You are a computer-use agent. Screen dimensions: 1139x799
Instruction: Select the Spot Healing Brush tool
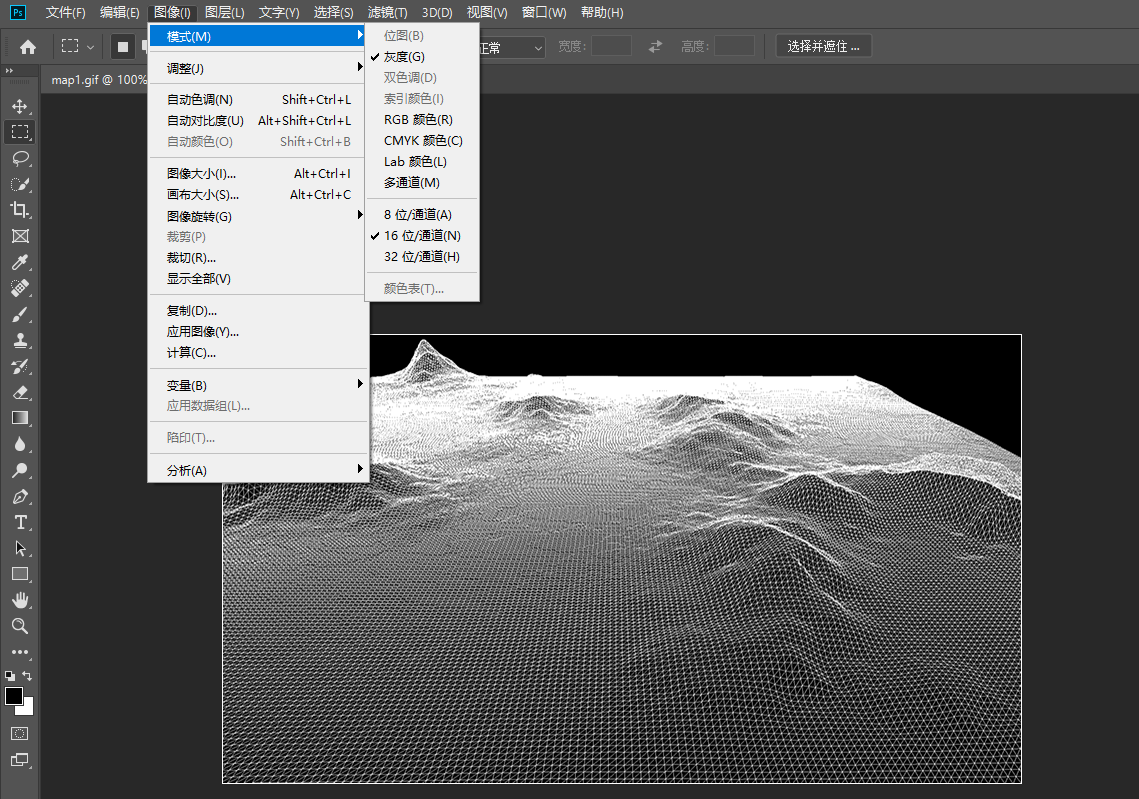[20, 288]
